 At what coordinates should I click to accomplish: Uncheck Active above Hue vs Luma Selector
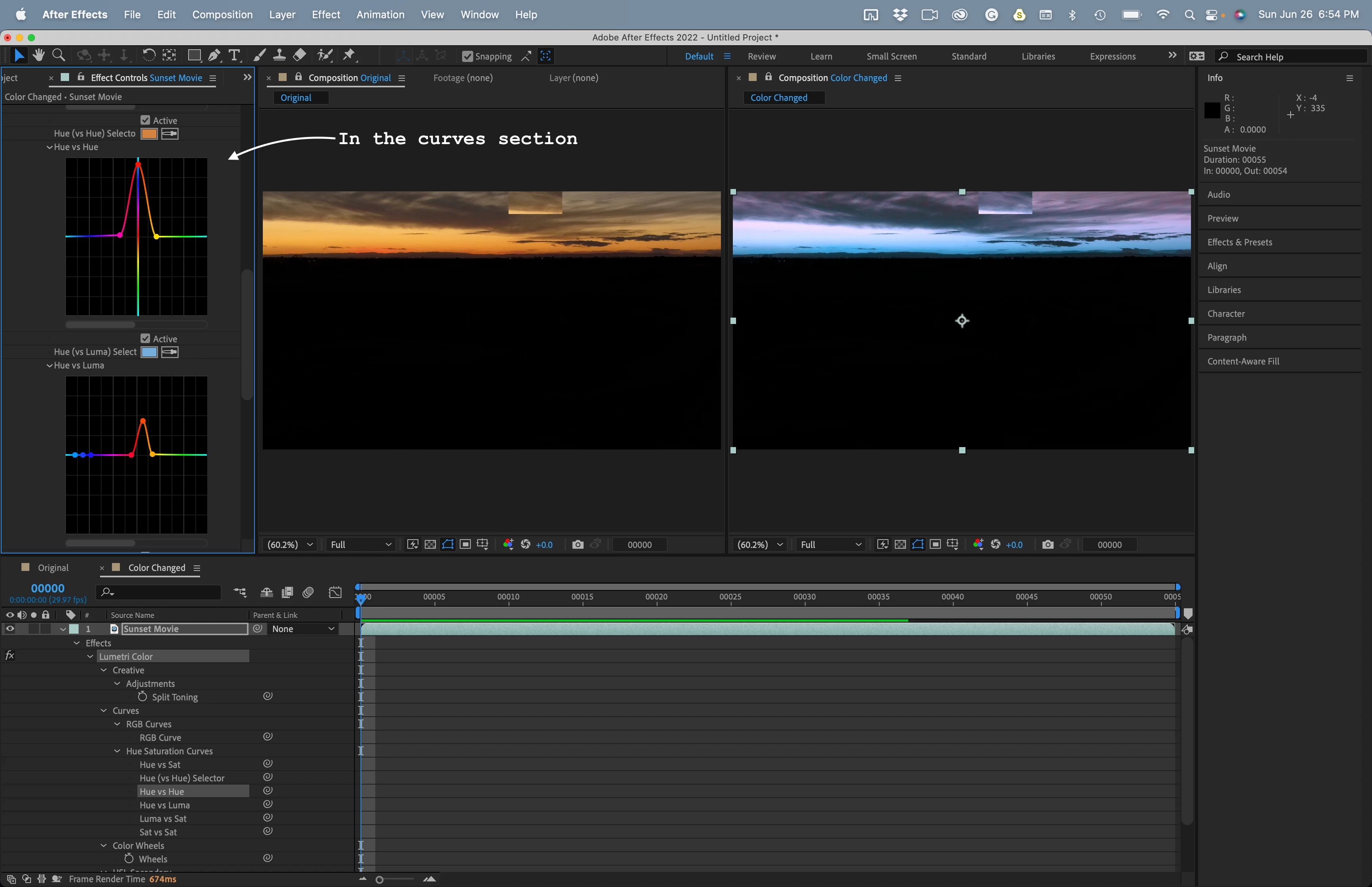point(146,339)
